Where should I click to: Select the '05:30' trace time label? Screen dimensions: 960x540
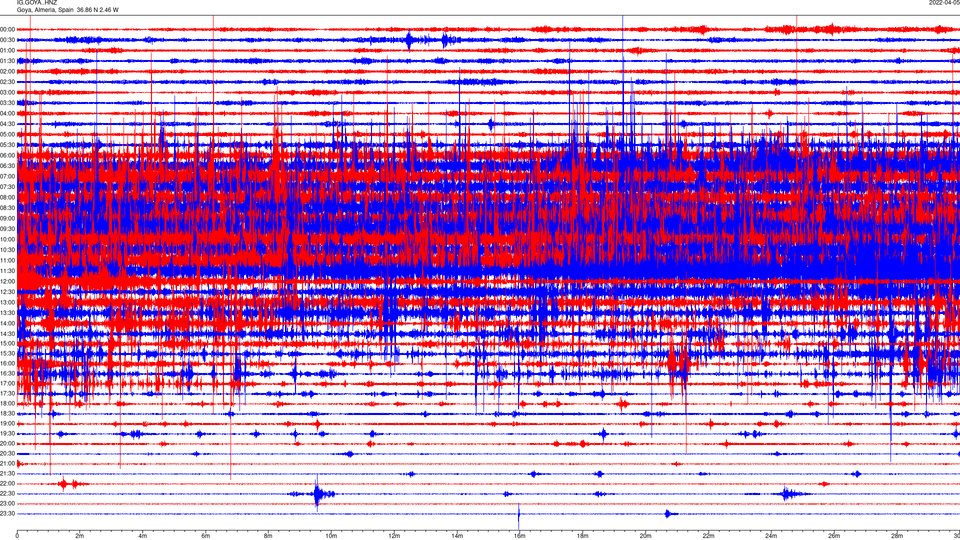coord(7,144)
